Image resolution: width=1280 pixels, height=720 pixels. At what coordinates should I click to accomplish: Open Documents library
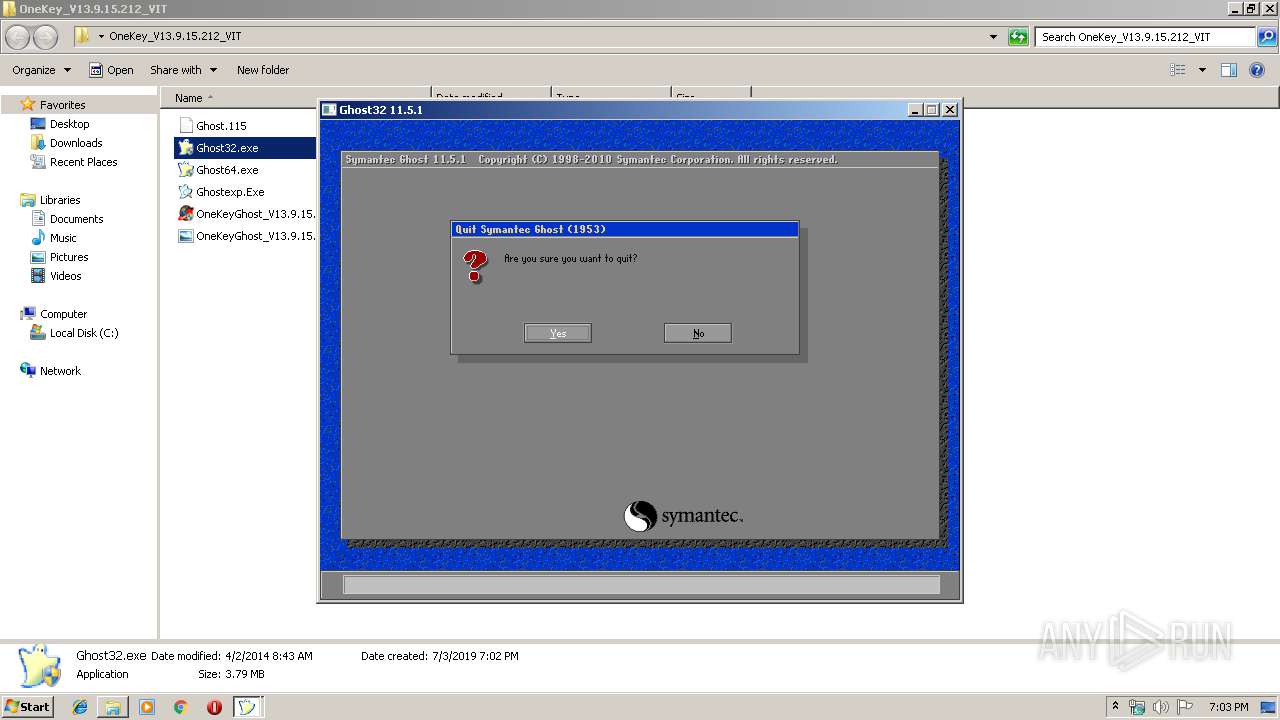click(76, 219)
